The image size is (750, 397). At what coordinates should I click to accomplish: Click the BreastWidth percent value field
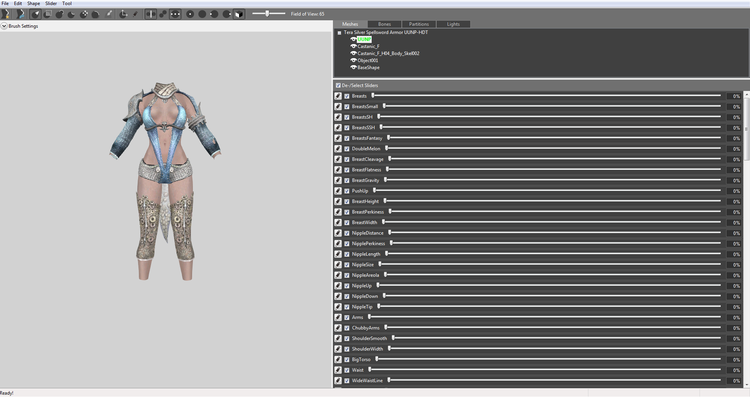click(734, 222)
